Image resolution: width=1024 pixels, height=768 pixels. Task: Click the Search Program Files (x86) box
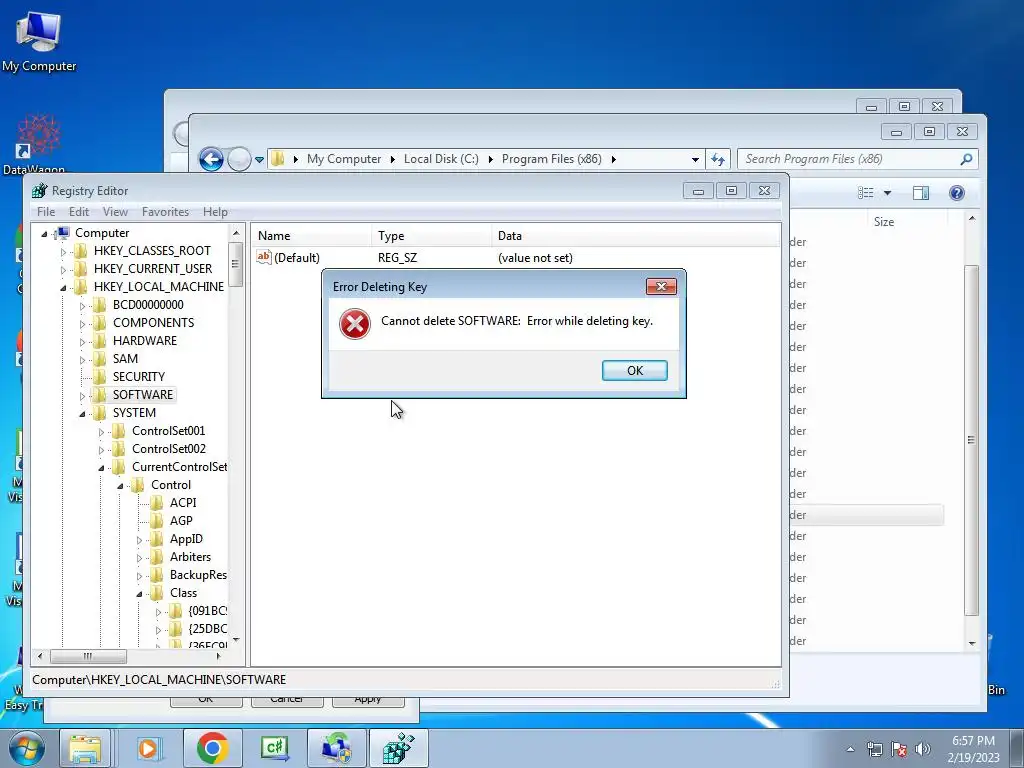point(857,159)
